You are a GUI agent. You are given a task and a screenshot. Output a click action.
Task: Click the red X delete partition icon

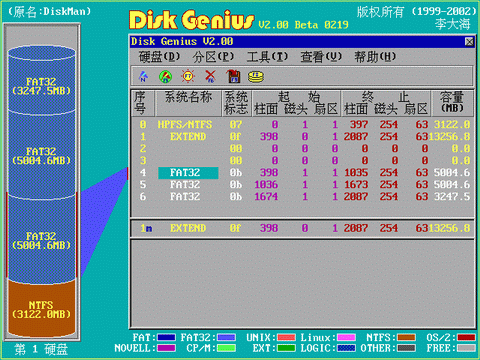210,77
